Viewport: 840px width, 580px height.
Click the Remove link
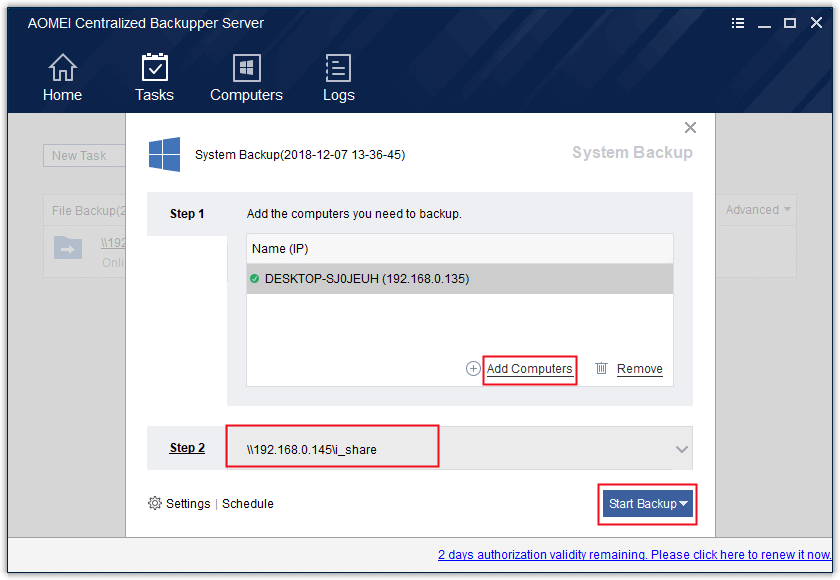(x=640, y=369)
